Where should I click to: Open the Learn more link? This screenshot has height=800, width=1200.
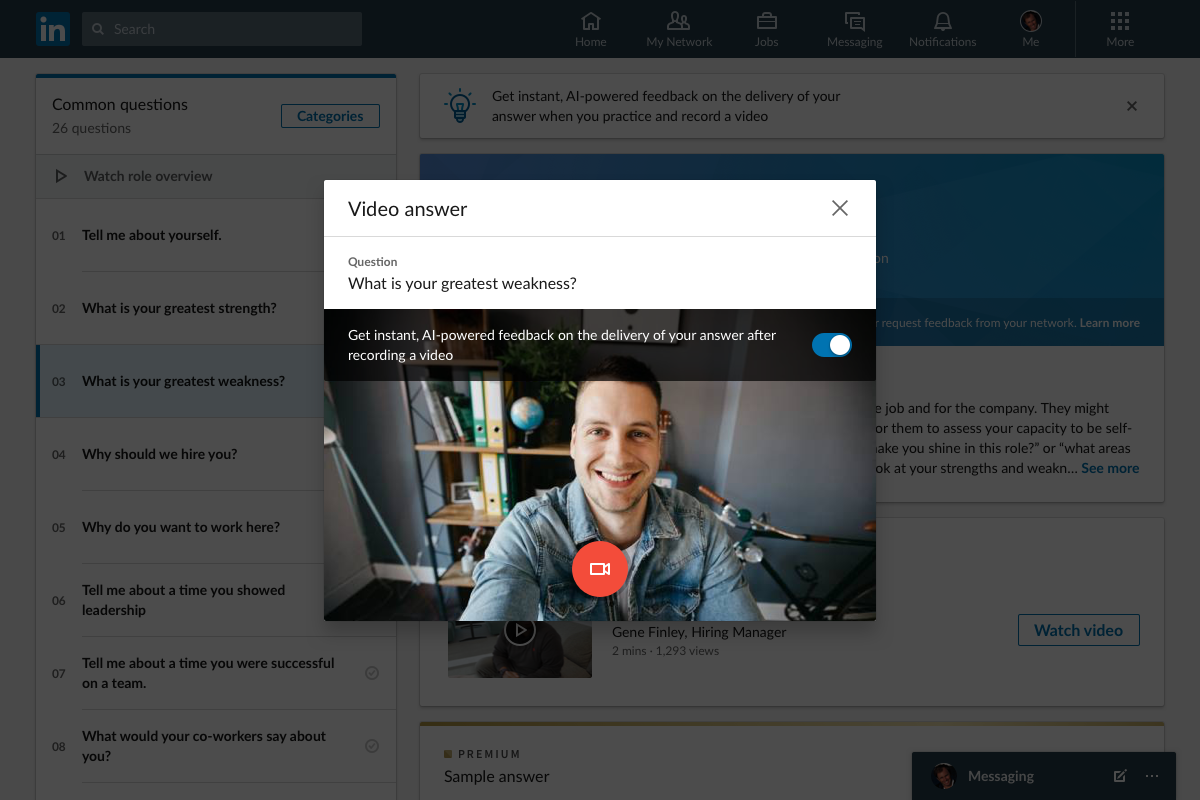pos(1109,322)
